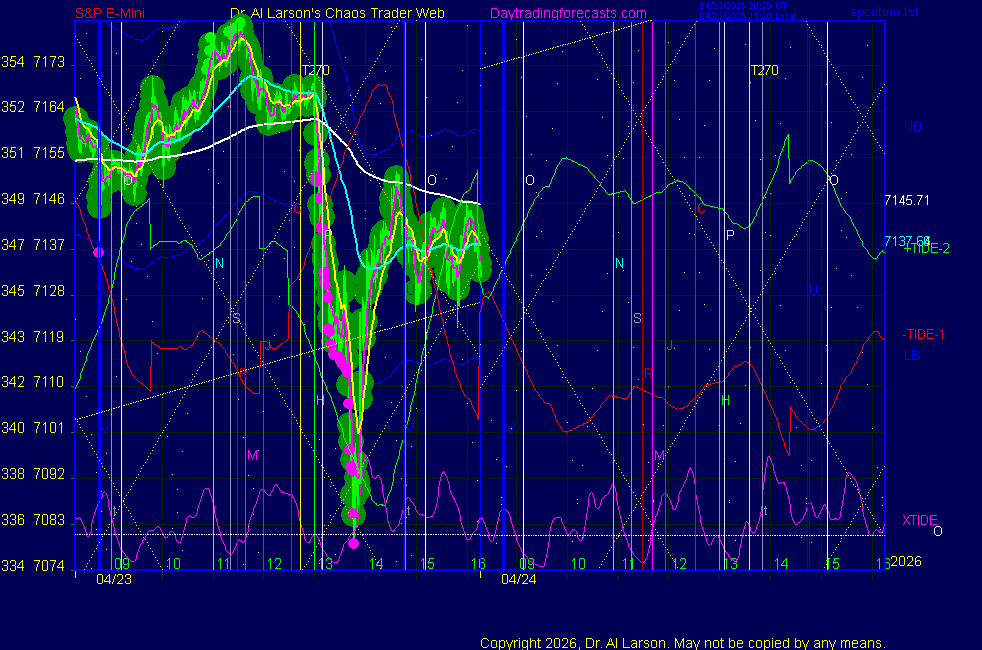Image resolution: width=982 pixels, height=650 pixels.
Task: Click the 7173 price axis label
Action: coord(48,63)
